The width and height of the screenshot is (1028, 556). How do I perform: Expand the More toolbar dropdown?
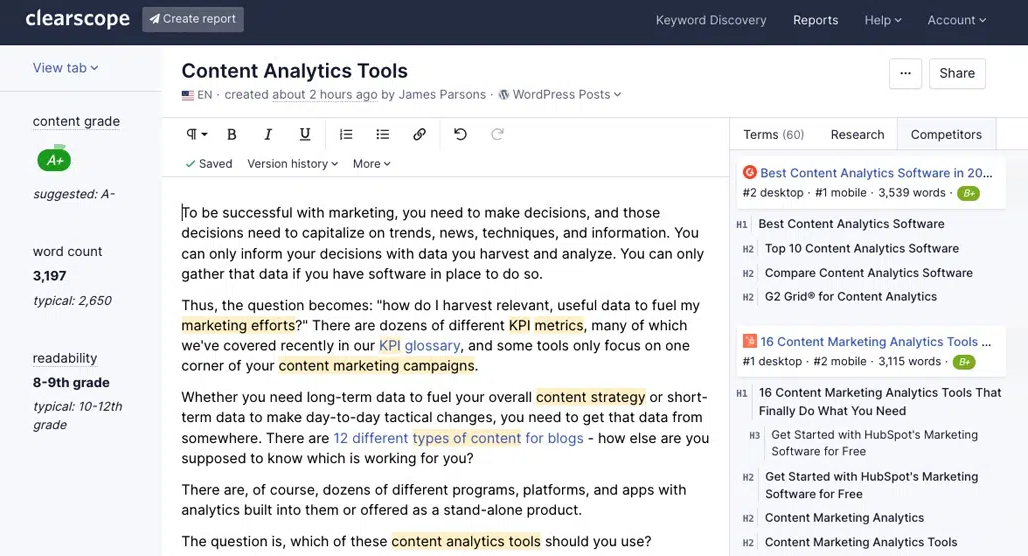click(371, 164)
